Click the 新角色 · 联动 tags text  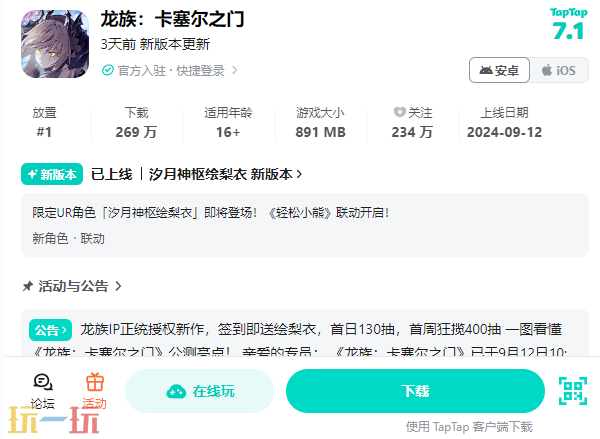click(x=68, y=239)
